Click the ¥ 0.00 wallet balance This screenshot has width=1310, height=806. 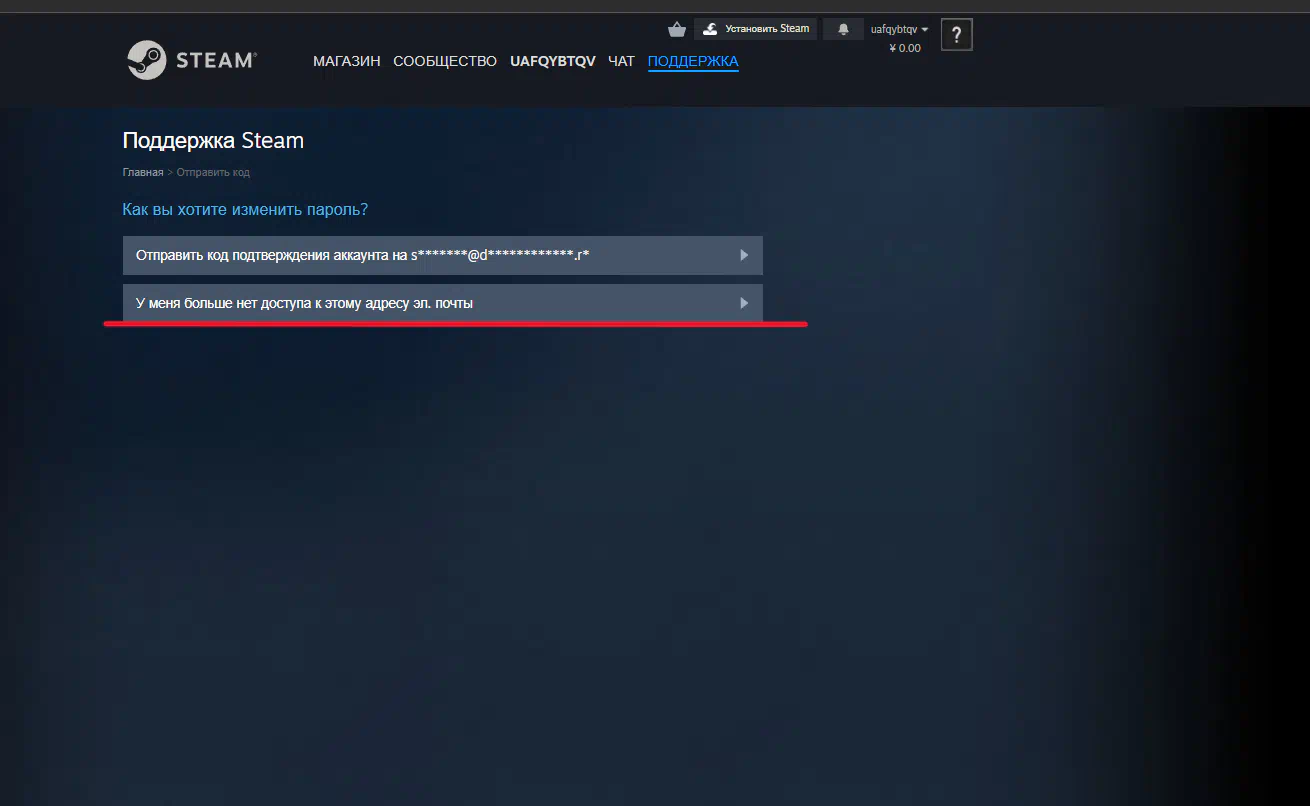click(905, 48)
